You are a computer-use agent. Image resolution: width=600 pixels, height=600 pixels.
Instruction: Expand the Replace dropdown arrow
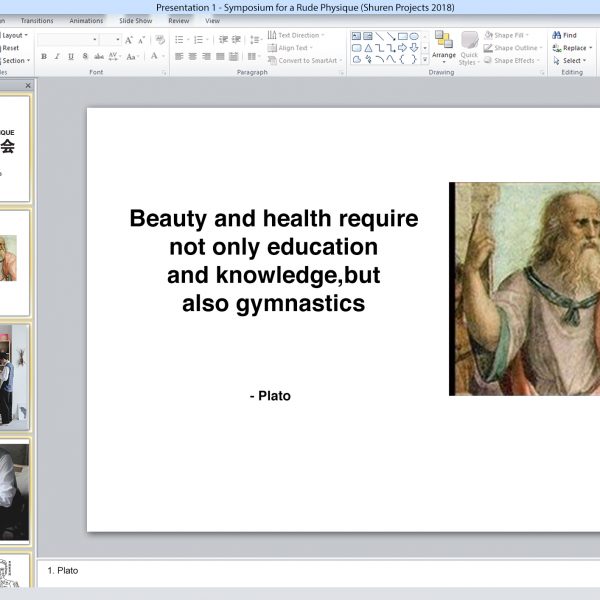pyautogui.click(x=592, y=48)
